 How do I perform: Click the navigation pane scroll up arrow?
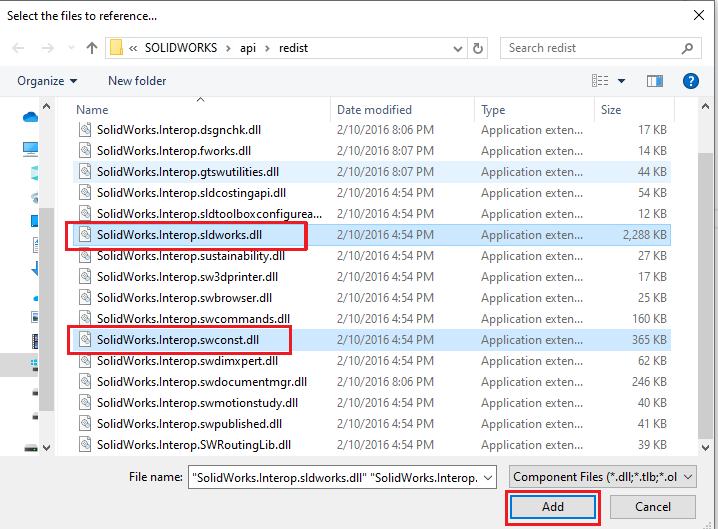(46, 107)
